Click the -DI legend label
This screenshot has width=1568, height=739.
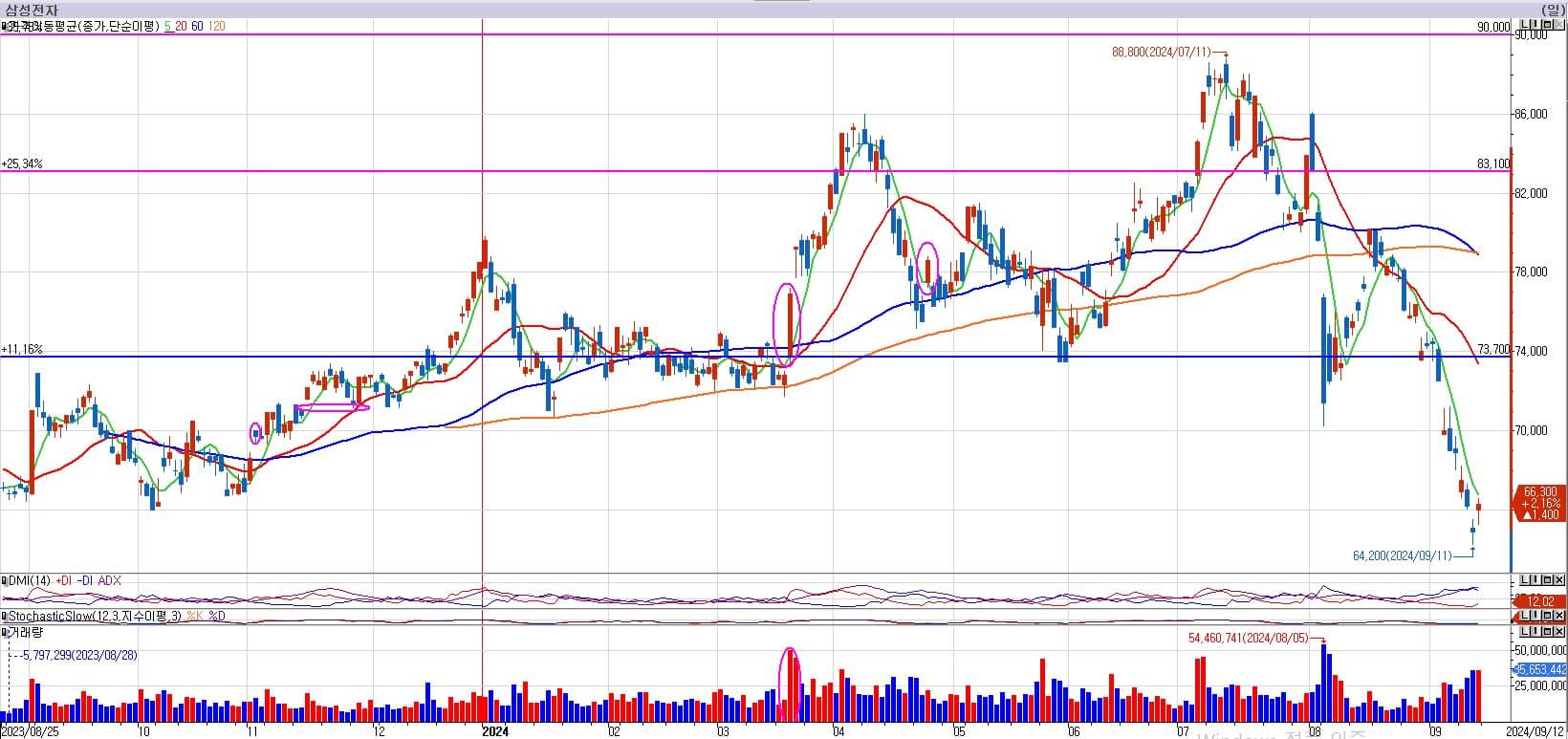pos(85,580)
